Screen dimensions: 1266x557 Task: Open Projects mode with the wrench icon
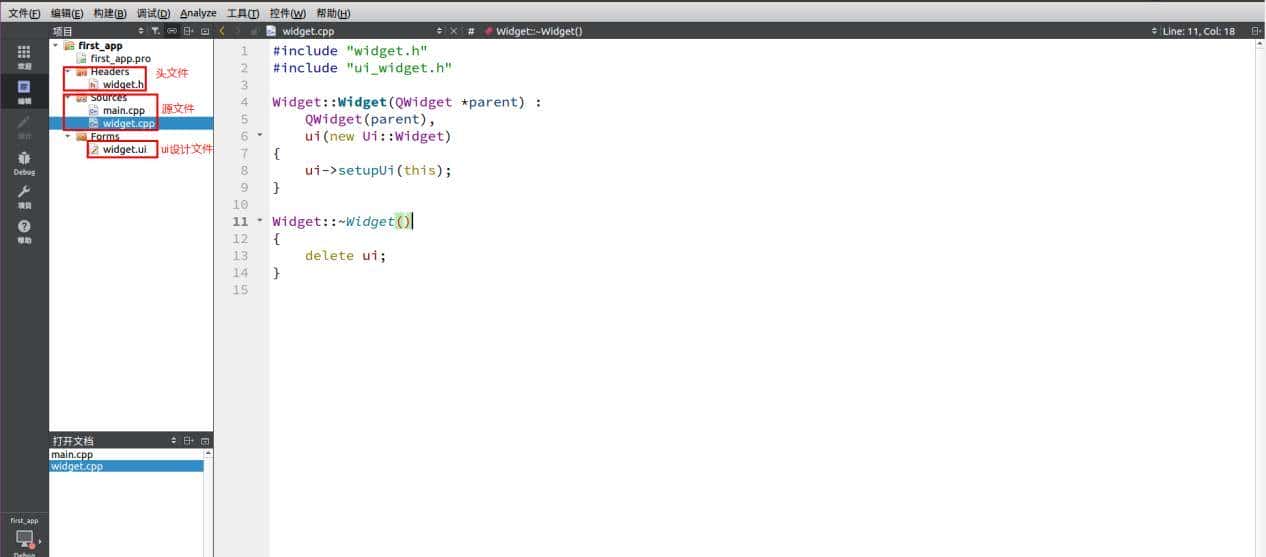(24, 196)
